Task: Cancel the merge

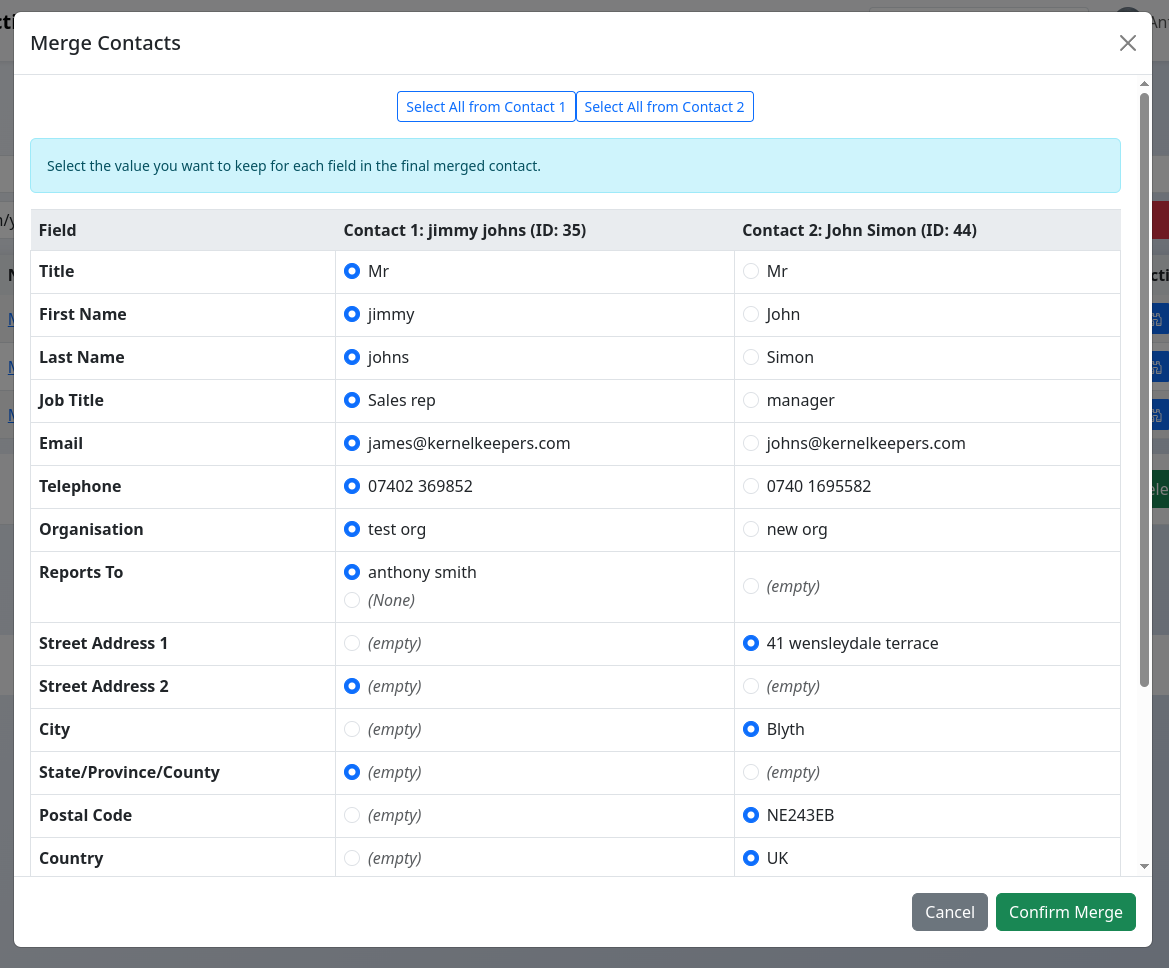Action: click(949, 912)
